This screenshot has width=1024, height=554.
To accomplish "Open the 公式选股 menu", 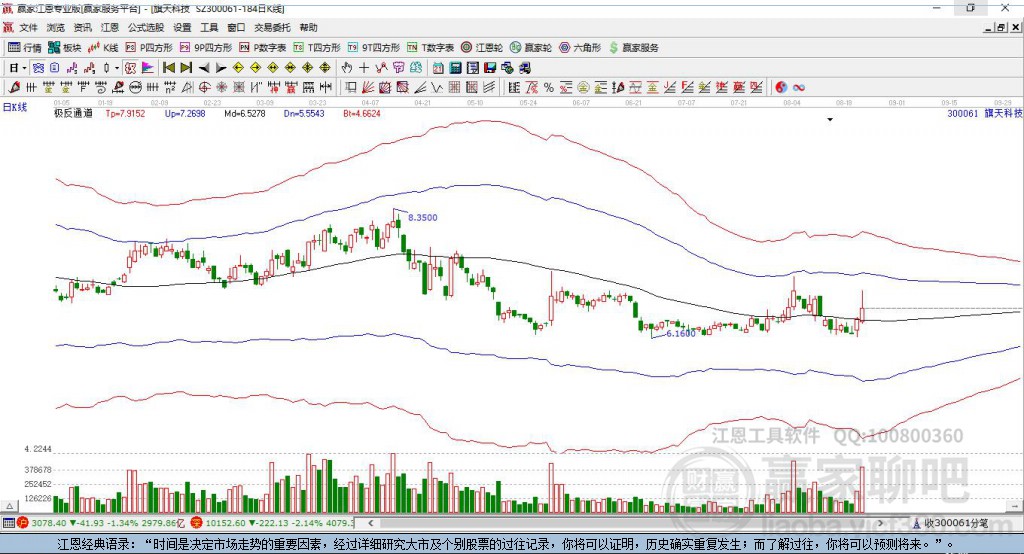I will click(x=146, y=27).
